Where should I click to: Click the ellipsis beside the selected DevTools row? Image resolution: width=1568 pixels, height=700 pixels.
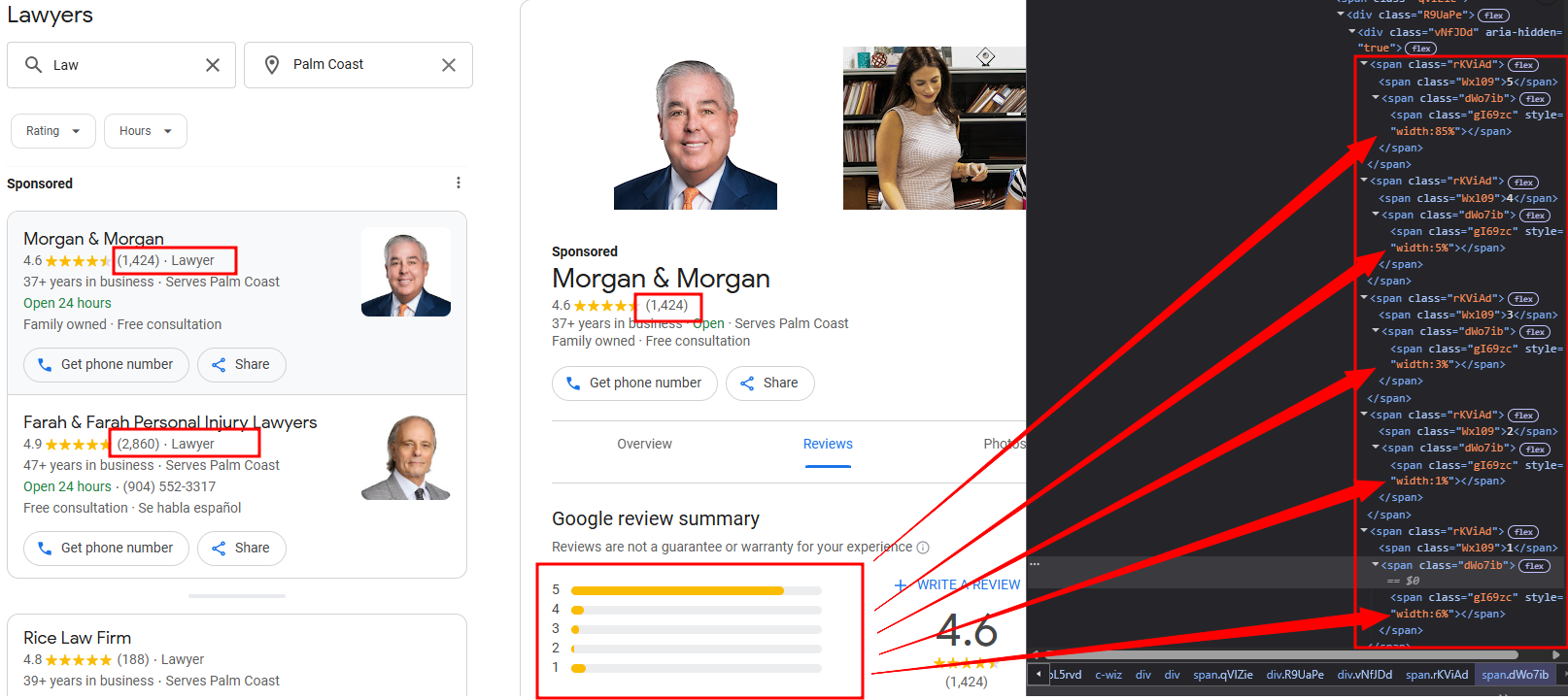1035,564
